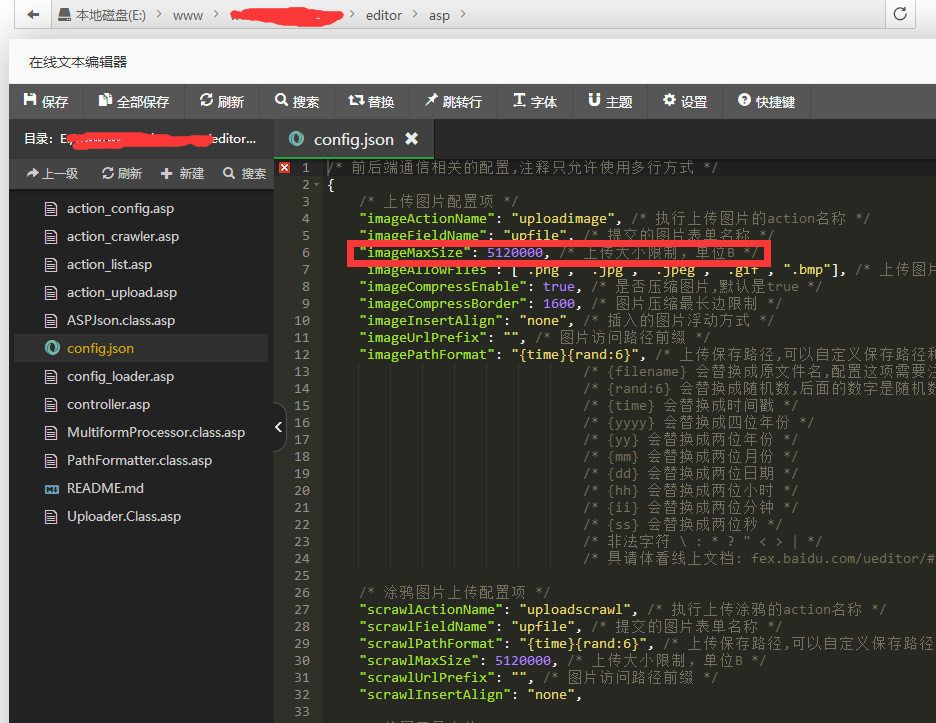Go up with 上一级 in file panel
This screenshot has height=723, width=936.
click(53, 173)
